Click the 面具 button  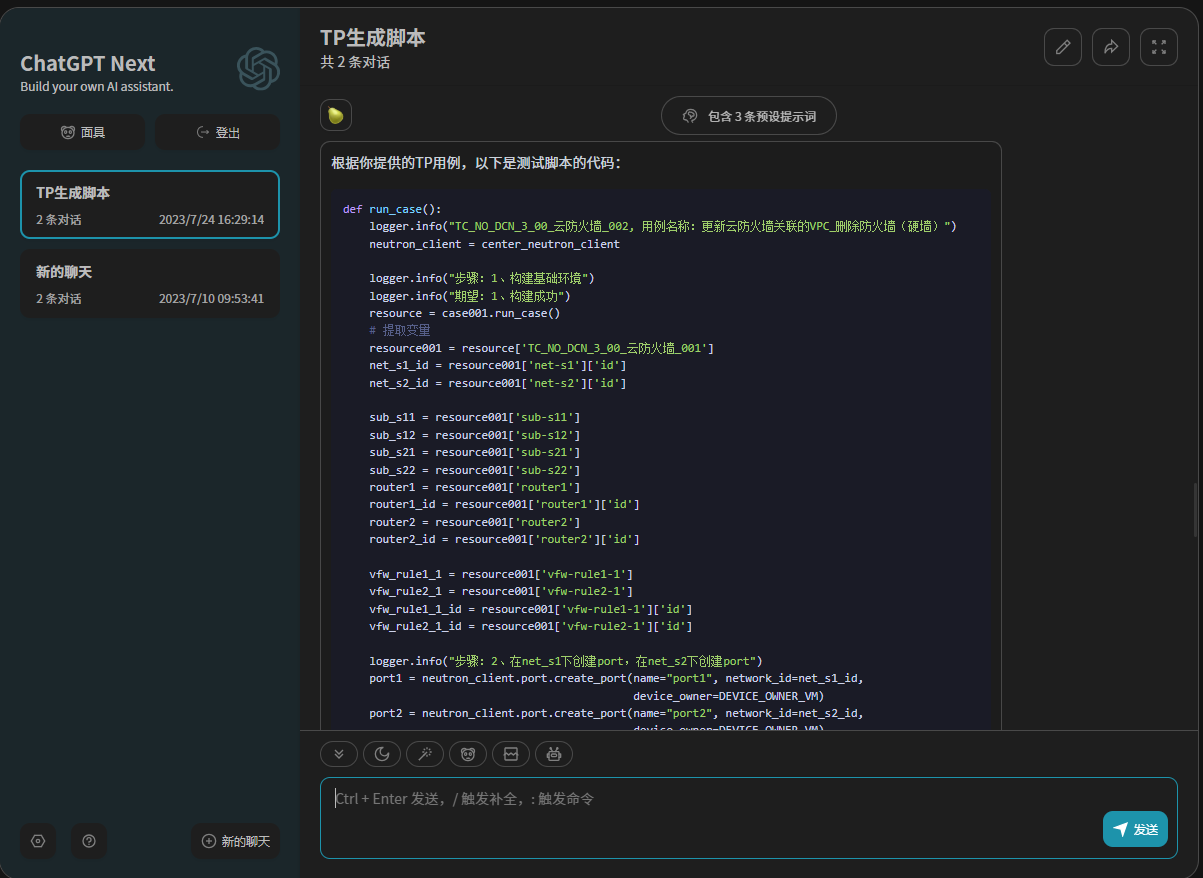coord(83,132)
